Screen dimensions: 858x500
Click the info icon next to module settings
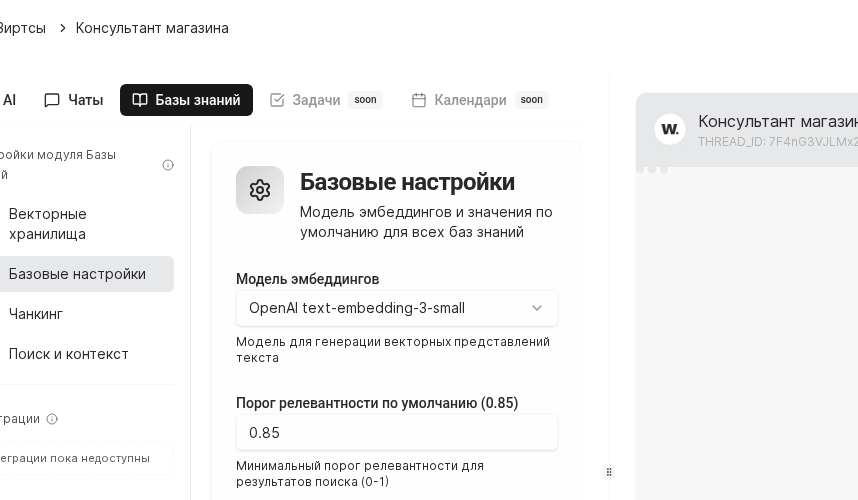168,165
